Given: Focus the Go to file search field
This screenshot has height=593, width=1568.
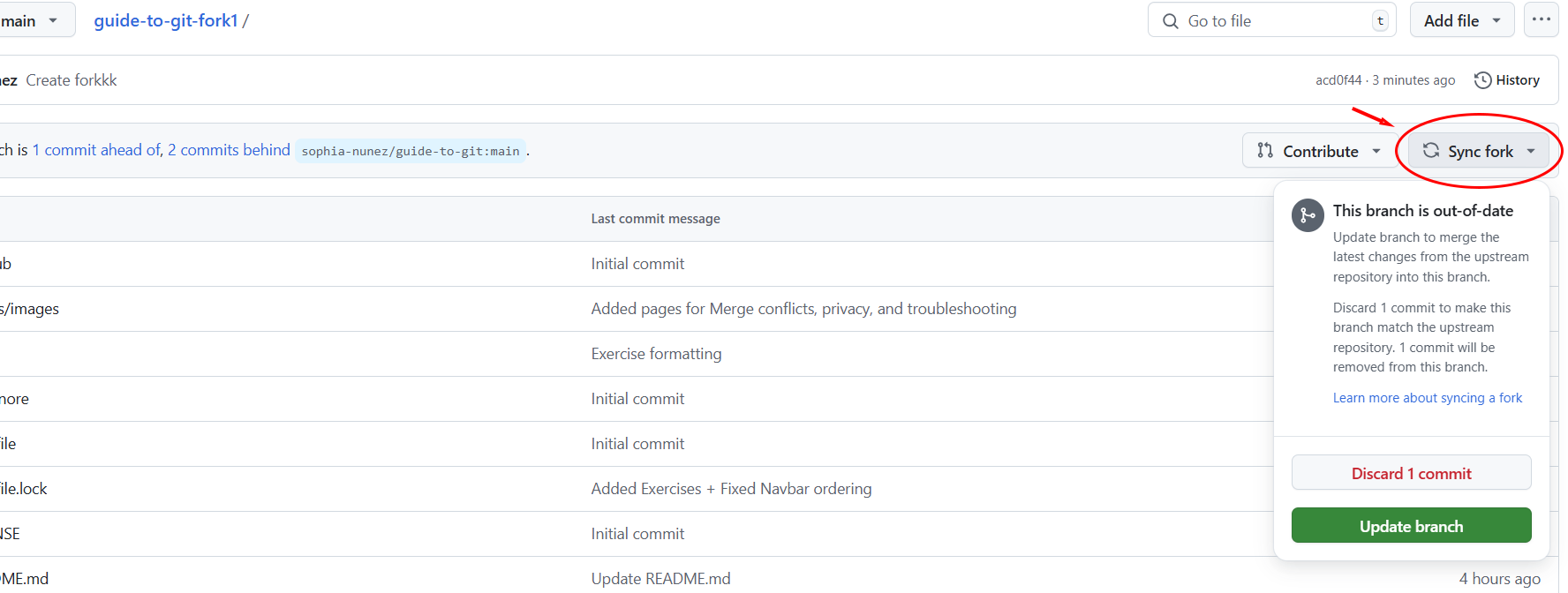Looking at the screenshot, I should [1271, 20].
